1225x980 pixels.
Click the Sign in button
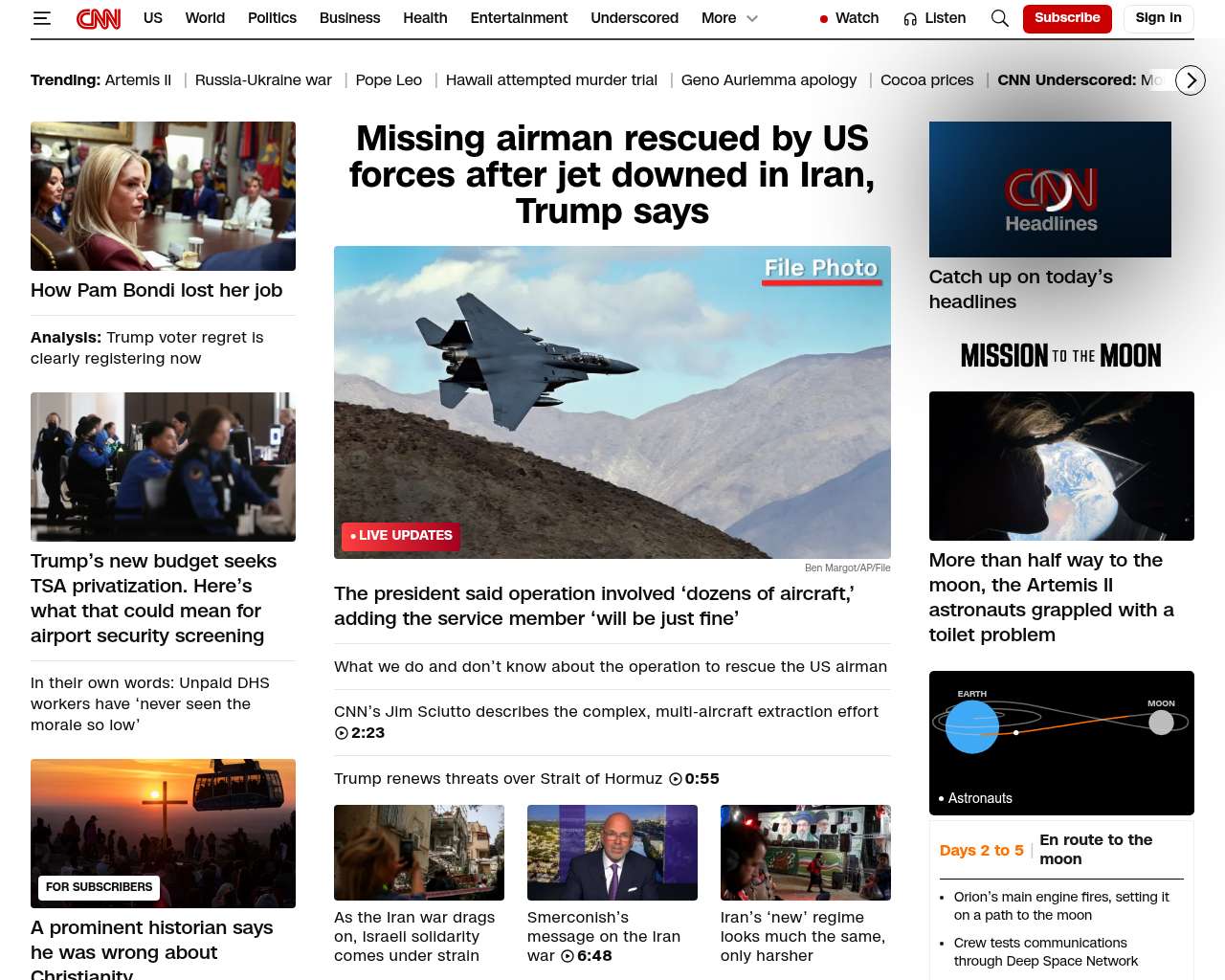(x=1158, y=18)
